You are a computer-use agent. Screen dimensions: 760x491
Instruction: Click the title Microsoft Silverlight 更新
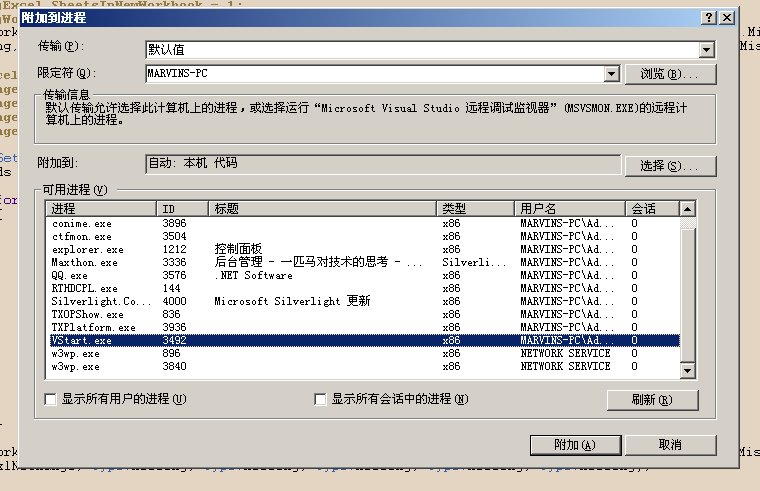(292, 301)
